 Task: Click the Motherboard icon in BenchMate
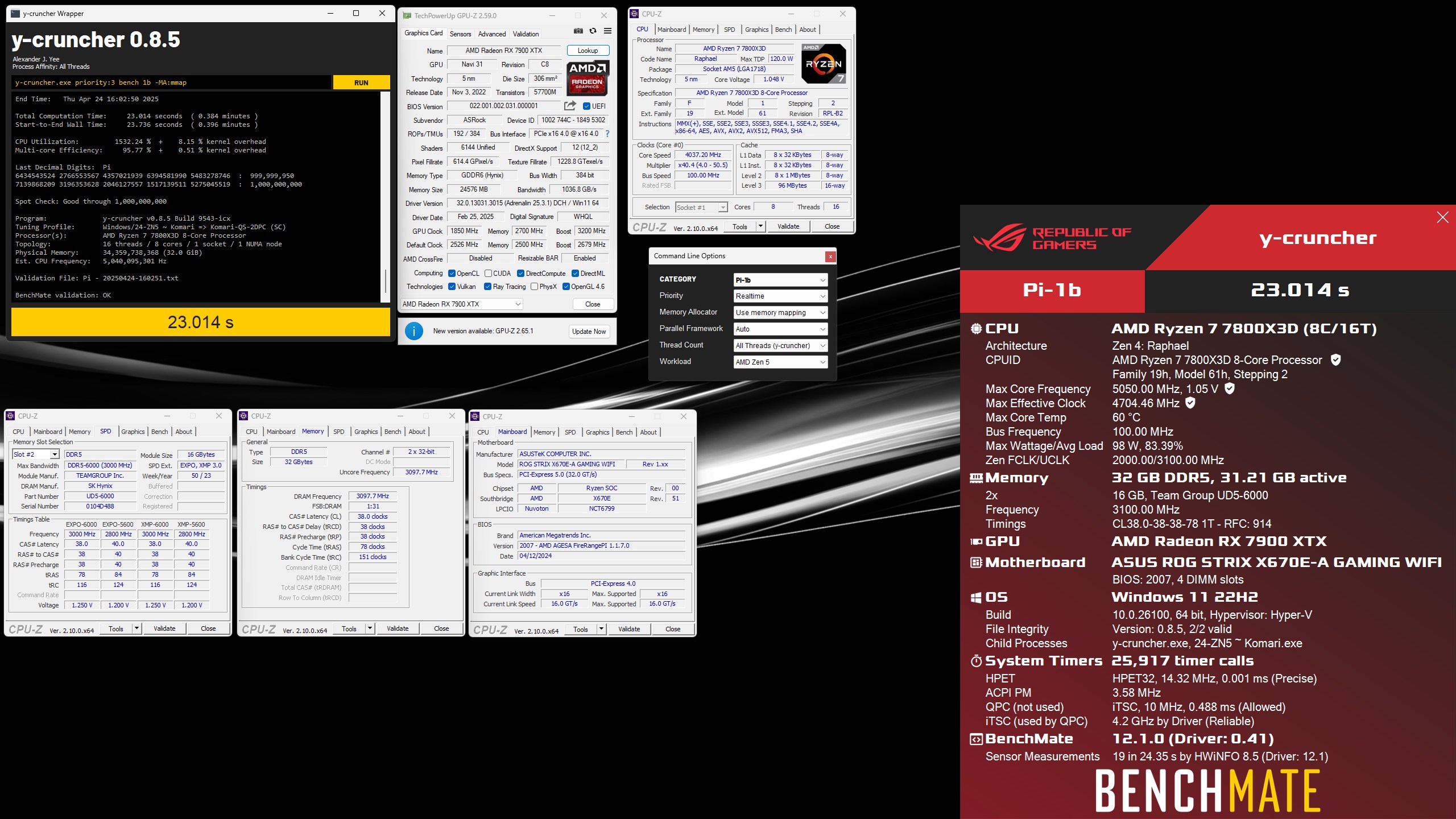tap(976, 562)
